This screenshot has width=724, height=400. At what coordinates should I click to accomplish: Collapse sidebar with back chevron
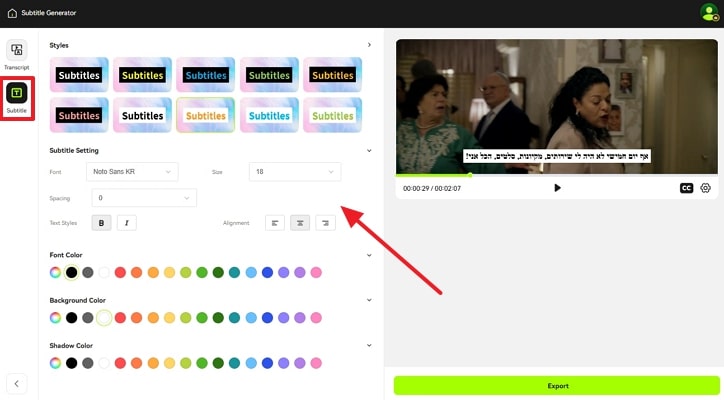17,383
